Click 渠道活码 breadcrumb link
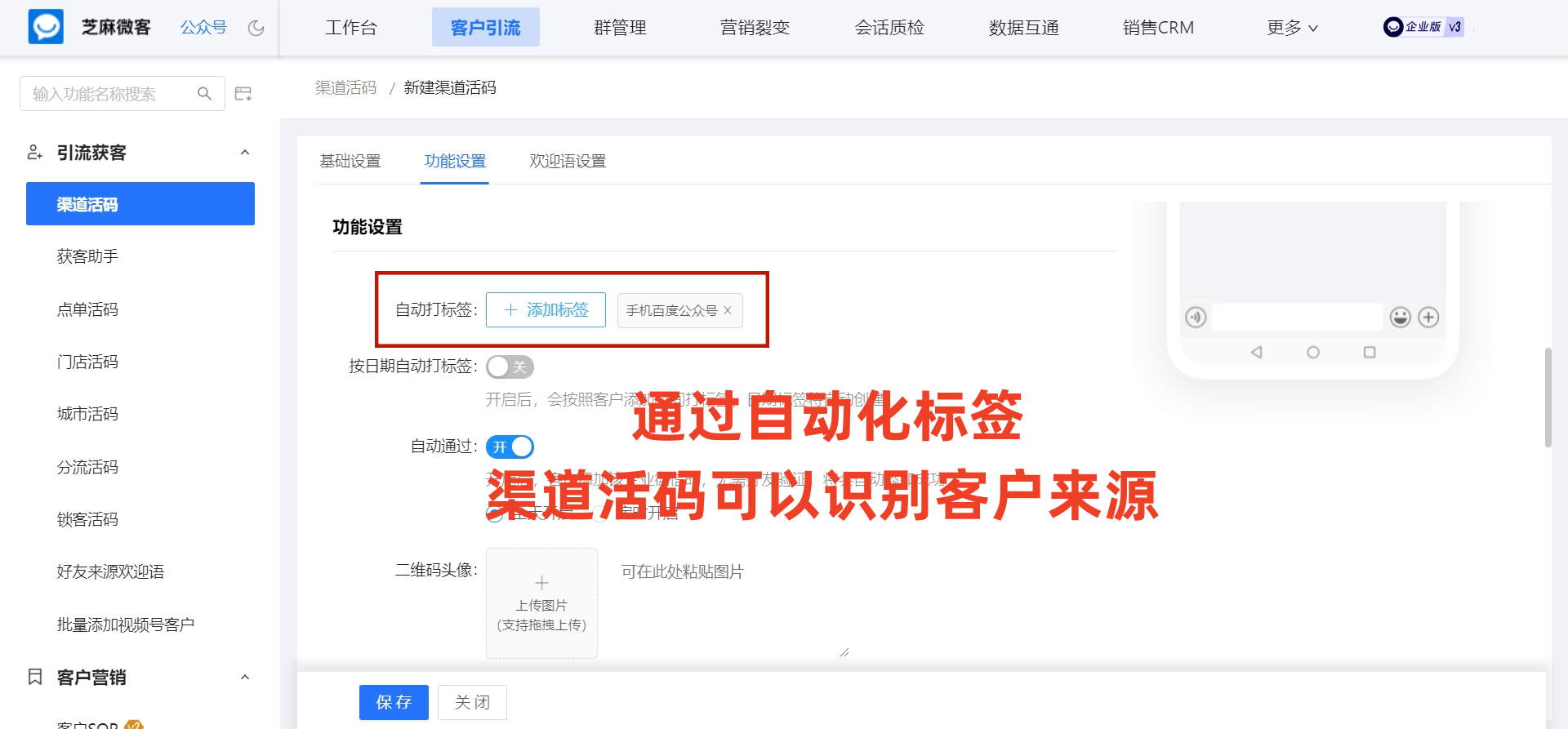The height and width of the screenshot is (729, 1568). [346, 87]
